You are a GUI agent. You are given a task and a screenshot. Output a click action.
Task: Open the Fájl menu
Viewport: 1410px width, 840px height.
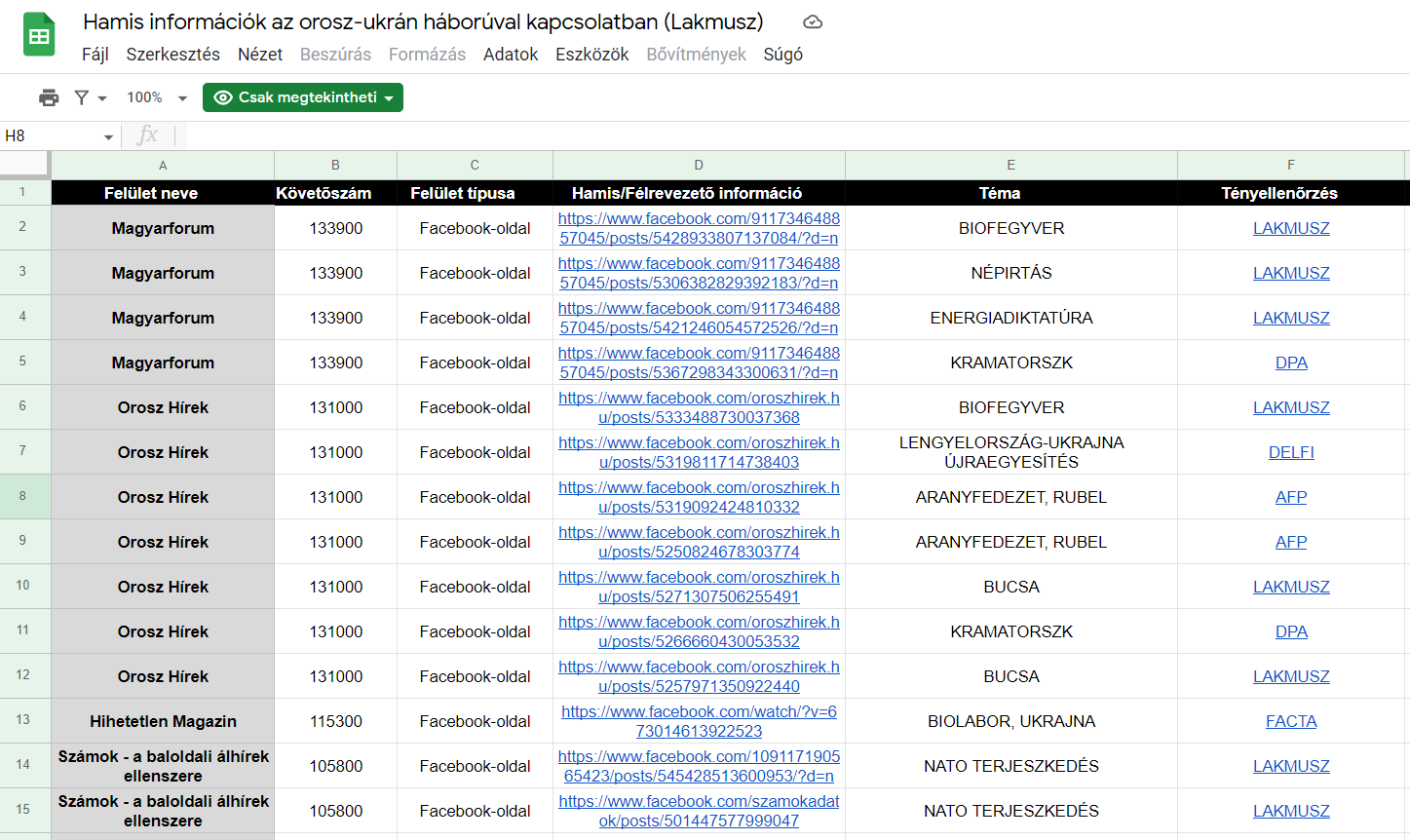point(95,55)
